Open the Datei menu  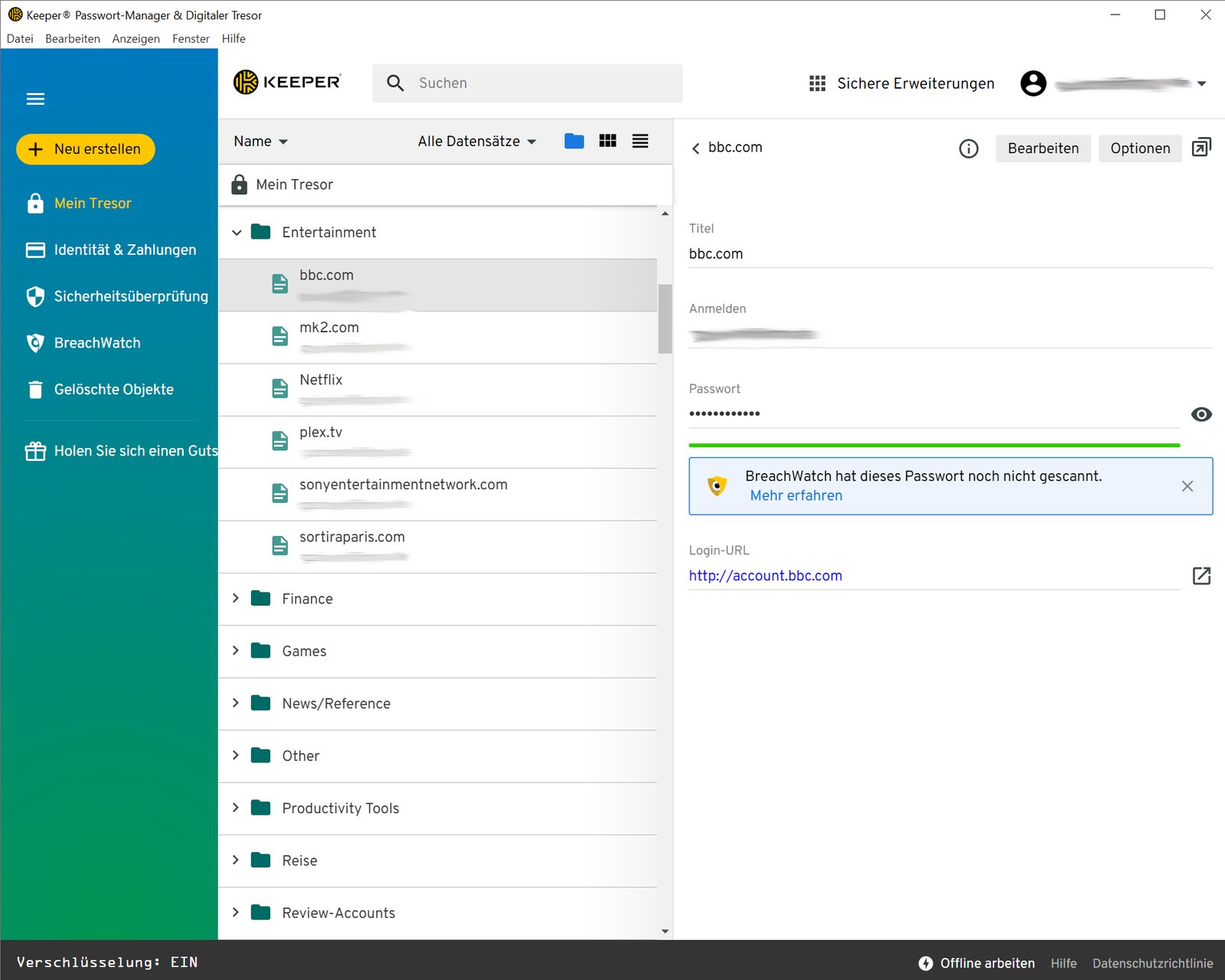coord(20,38)
